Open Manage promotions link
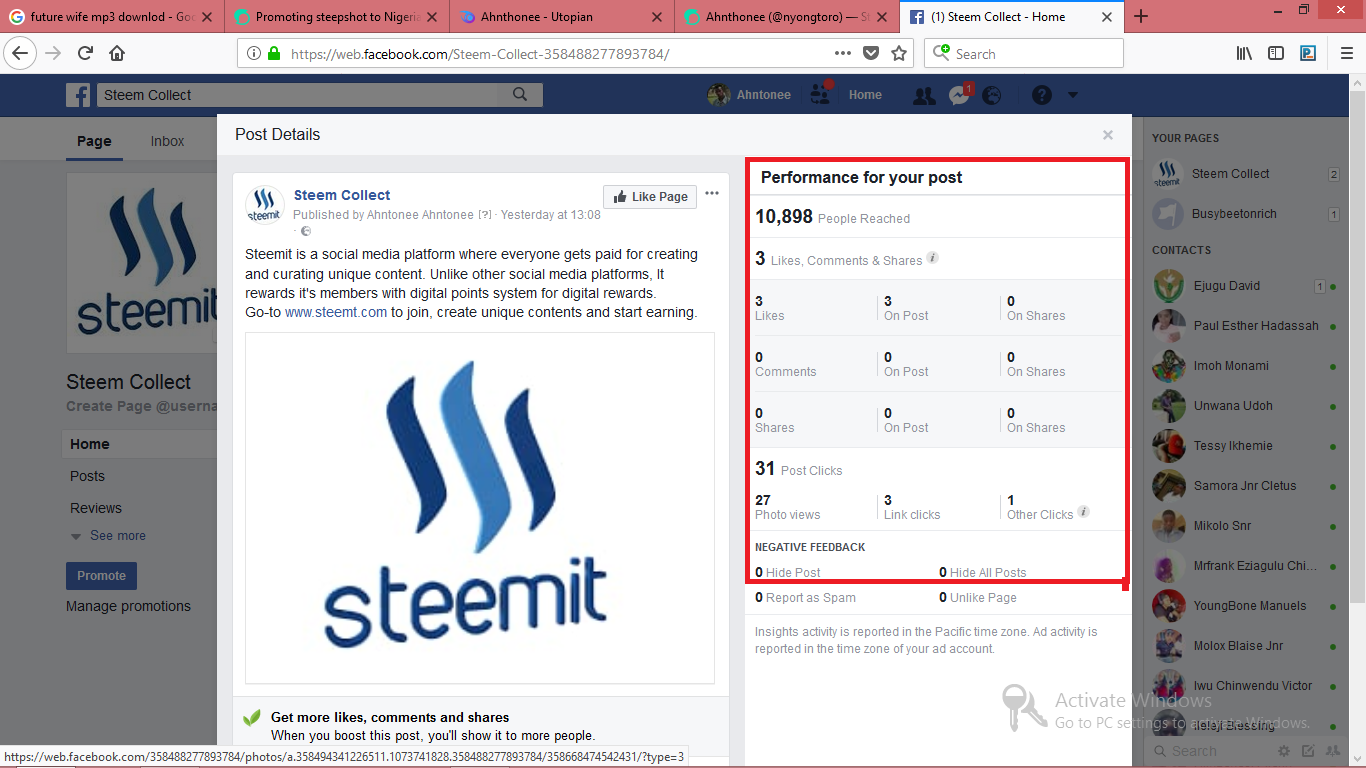Screen dimensions: 1366x768 [128, 606]
